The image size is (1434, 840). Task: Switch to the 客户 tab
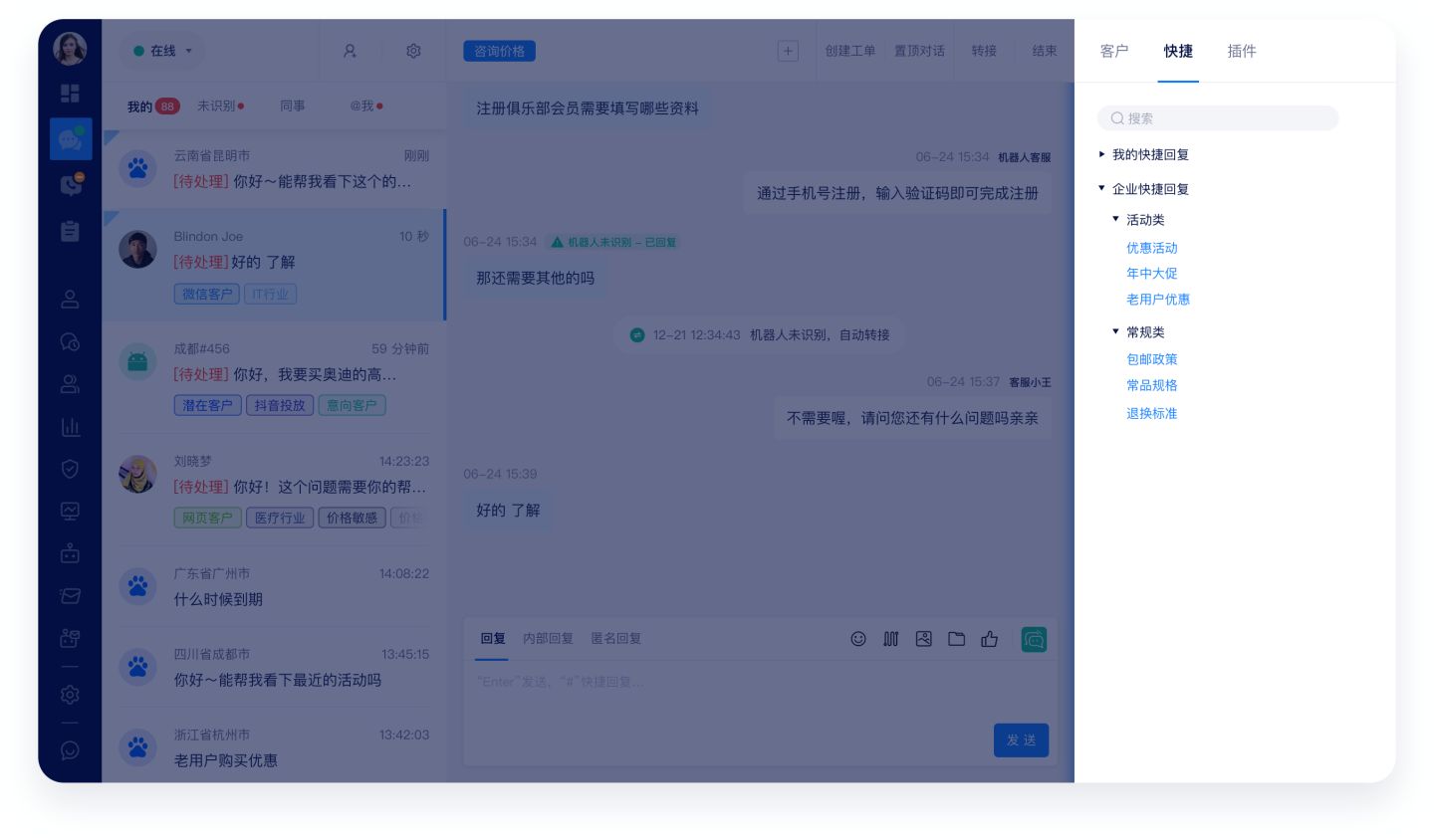pyautogui.click(x=1114, y=52)
